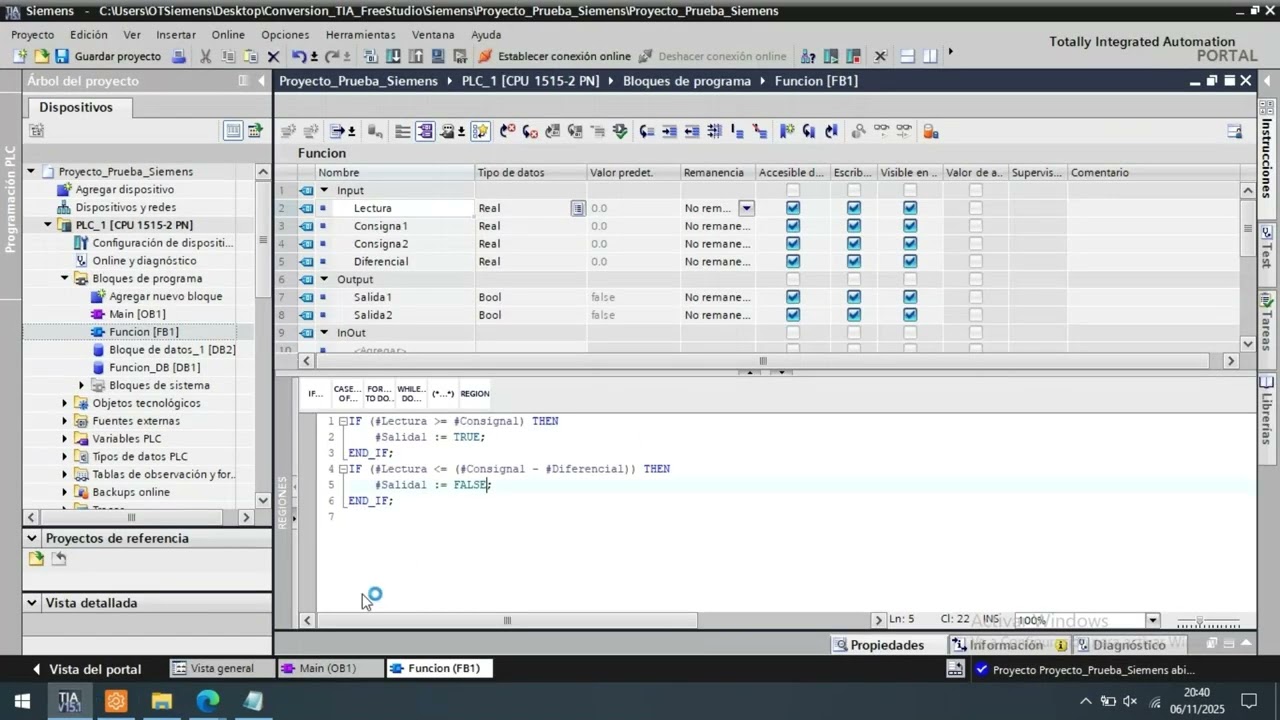Image resolution: width=1280 pixels, height=720 pixels.
Task: Click Guardar proyecto button
Action: (x=108, y=56)
